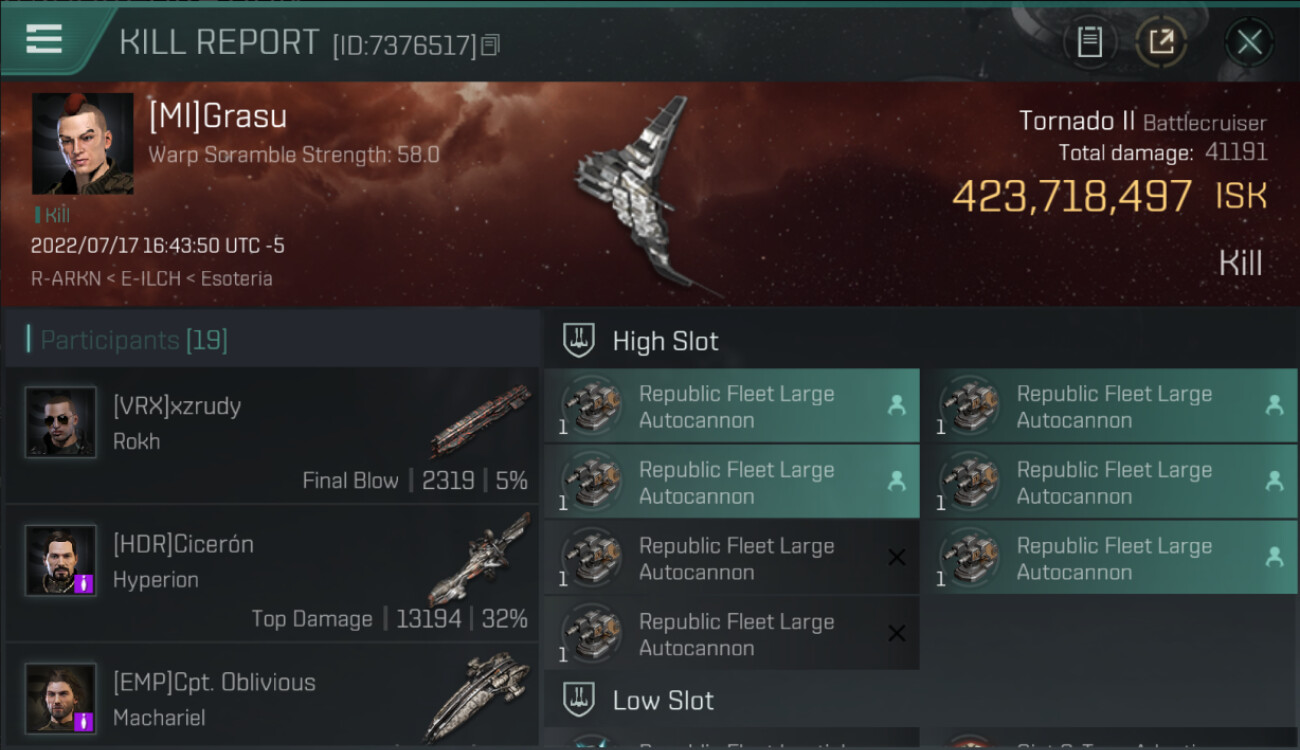
Task: Click the Participants header
Action: 134,340
